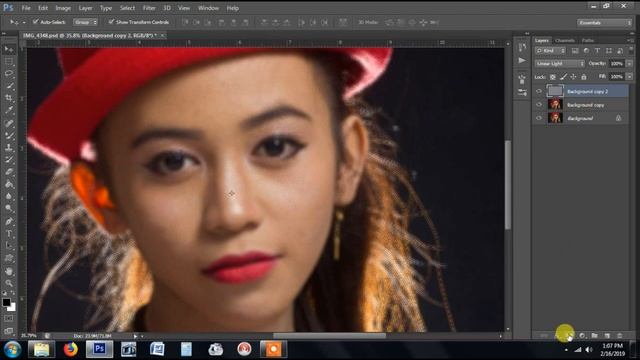Open the File menu
Viewport: 640px width, 360px height.
(26, 8)
